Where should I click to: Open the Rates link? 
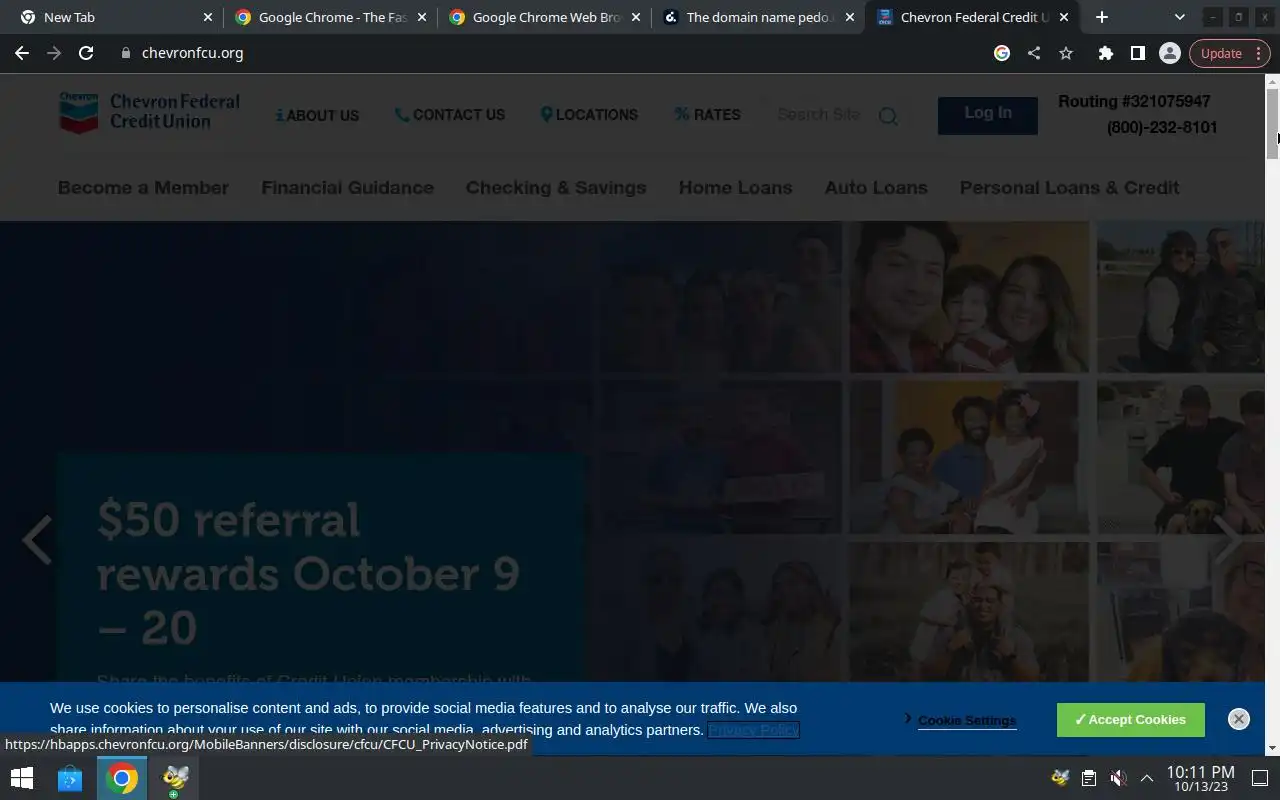tap(708, 115)
